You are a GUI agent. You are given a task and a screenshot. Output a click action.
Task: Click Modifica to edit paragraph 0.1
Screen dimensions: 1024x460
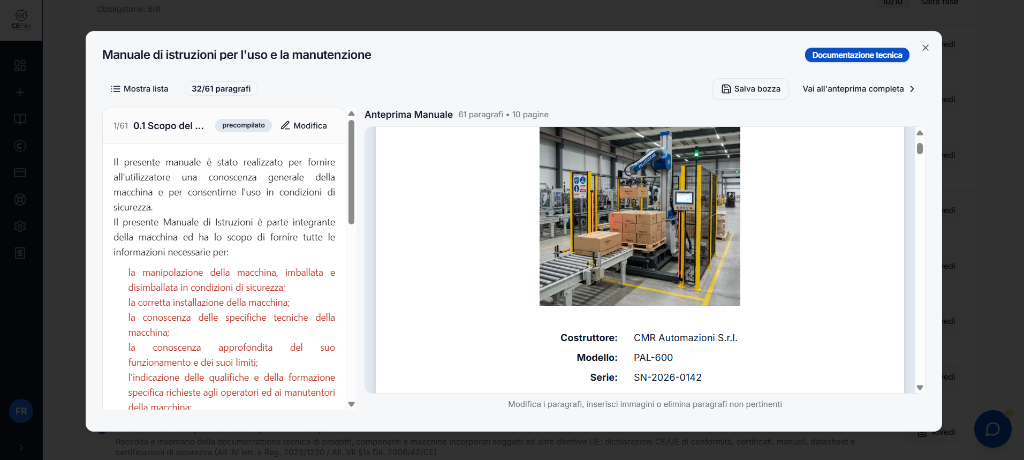[304, 125]
